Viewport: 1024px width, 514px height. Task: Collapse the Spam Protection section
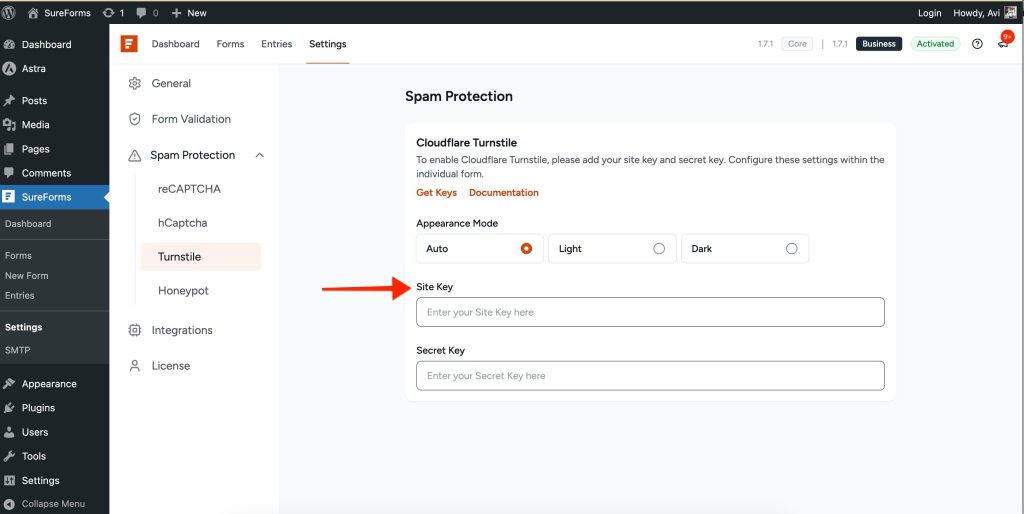(x=260, y=155)
